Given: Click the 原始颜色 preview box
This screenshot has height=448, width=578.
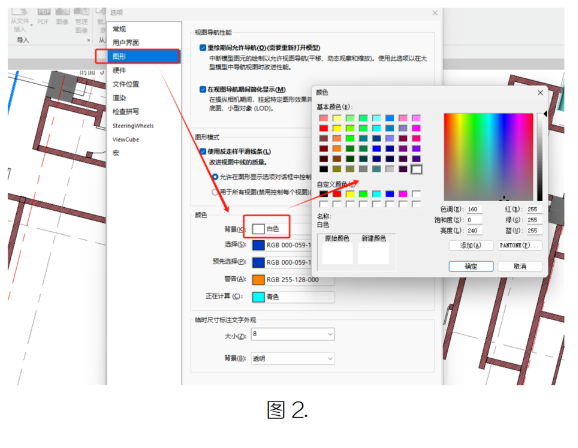Looking at the screenshot, I should click(x=337, y=253).
